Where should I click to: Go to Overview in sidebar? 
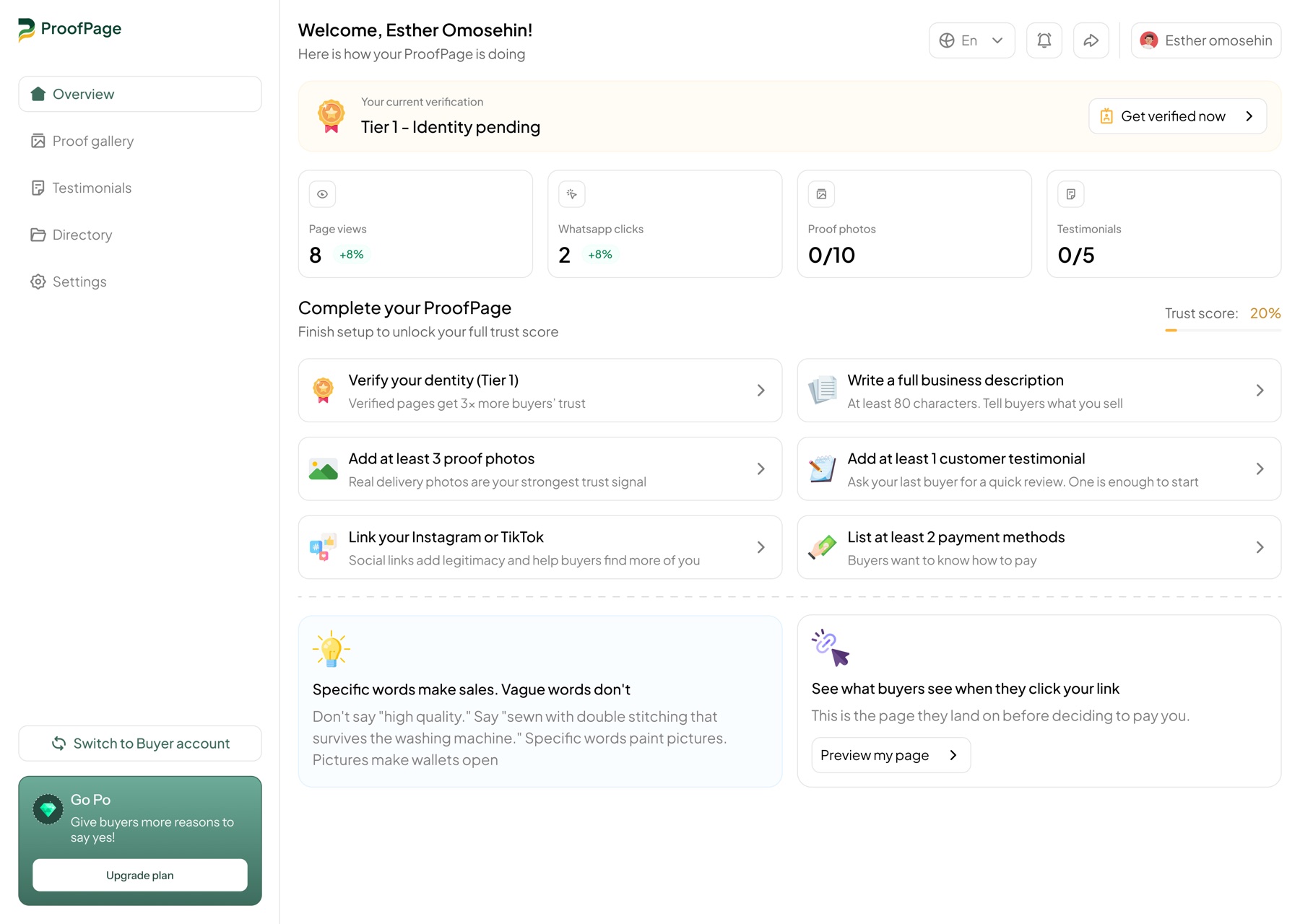pos(140,94)
